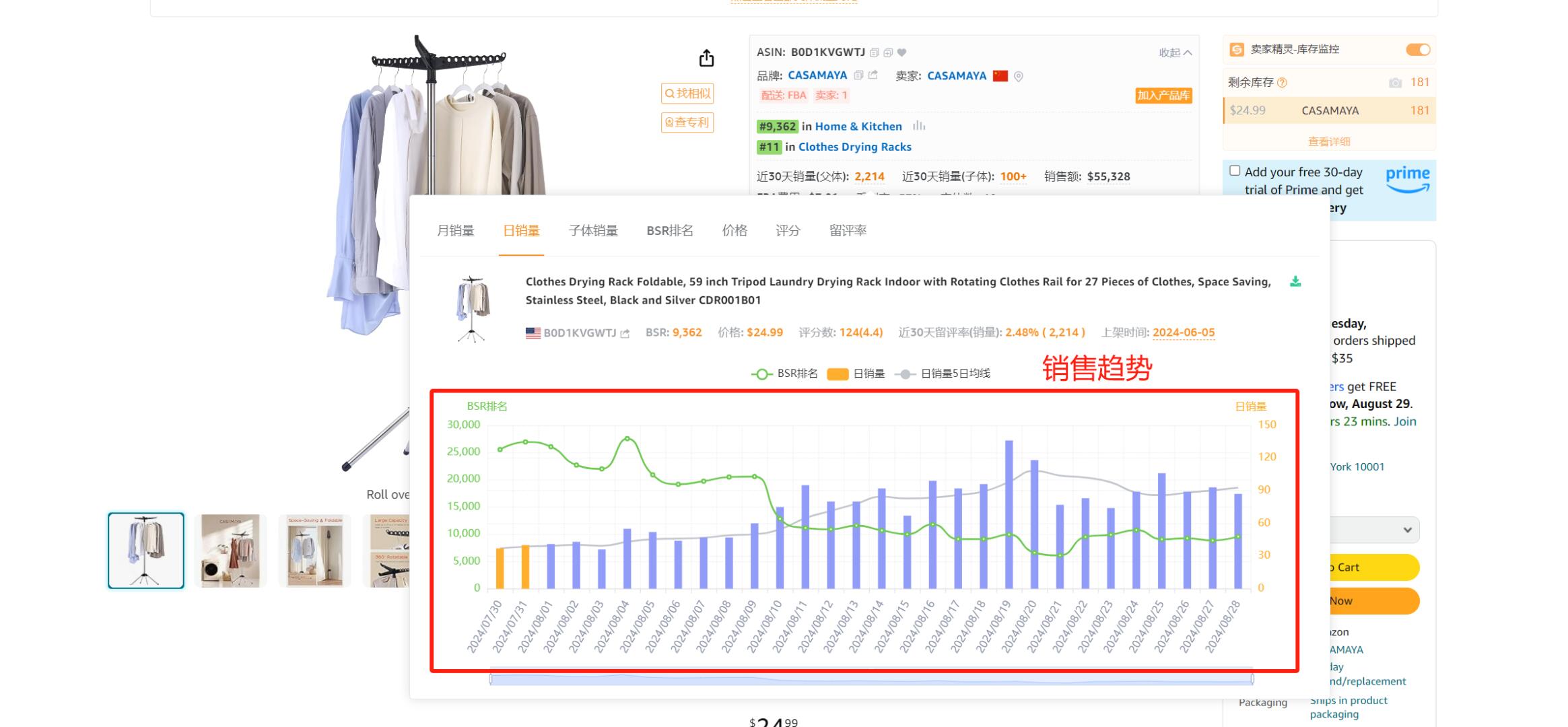The width and height of the screenshot is (1568, 727).
Task: Open bar chart icon beside Home & Kitchen
Action: coord(919,126)
